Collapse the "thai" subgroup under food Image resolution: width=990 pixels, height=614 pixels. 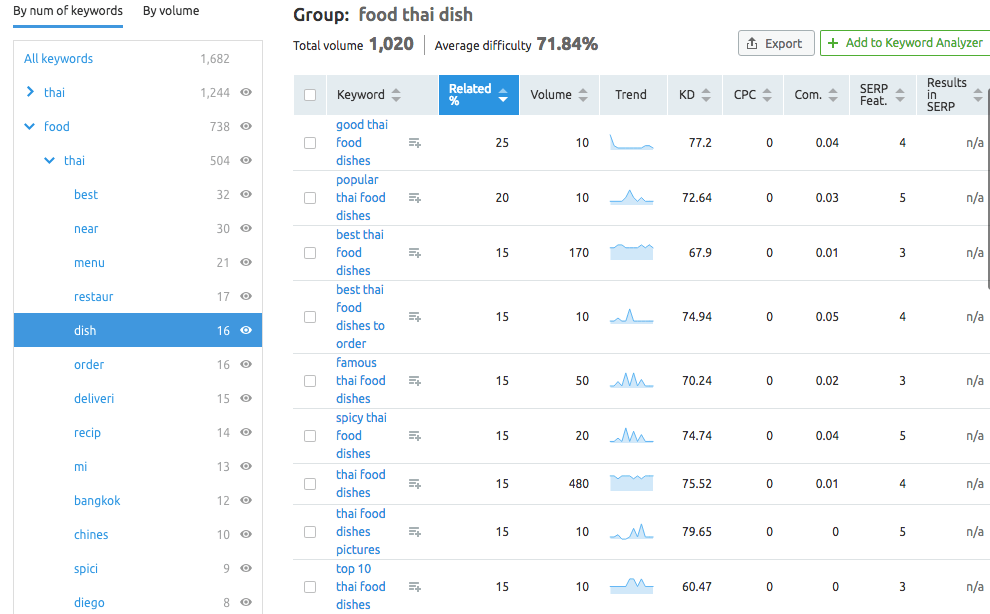tap(47, 160)
